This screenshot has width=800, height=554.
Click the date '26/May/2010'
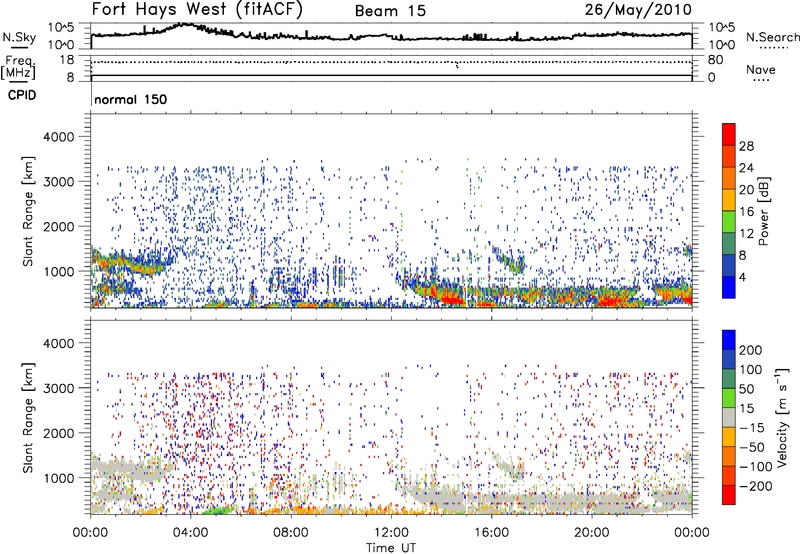click(638, 9)
